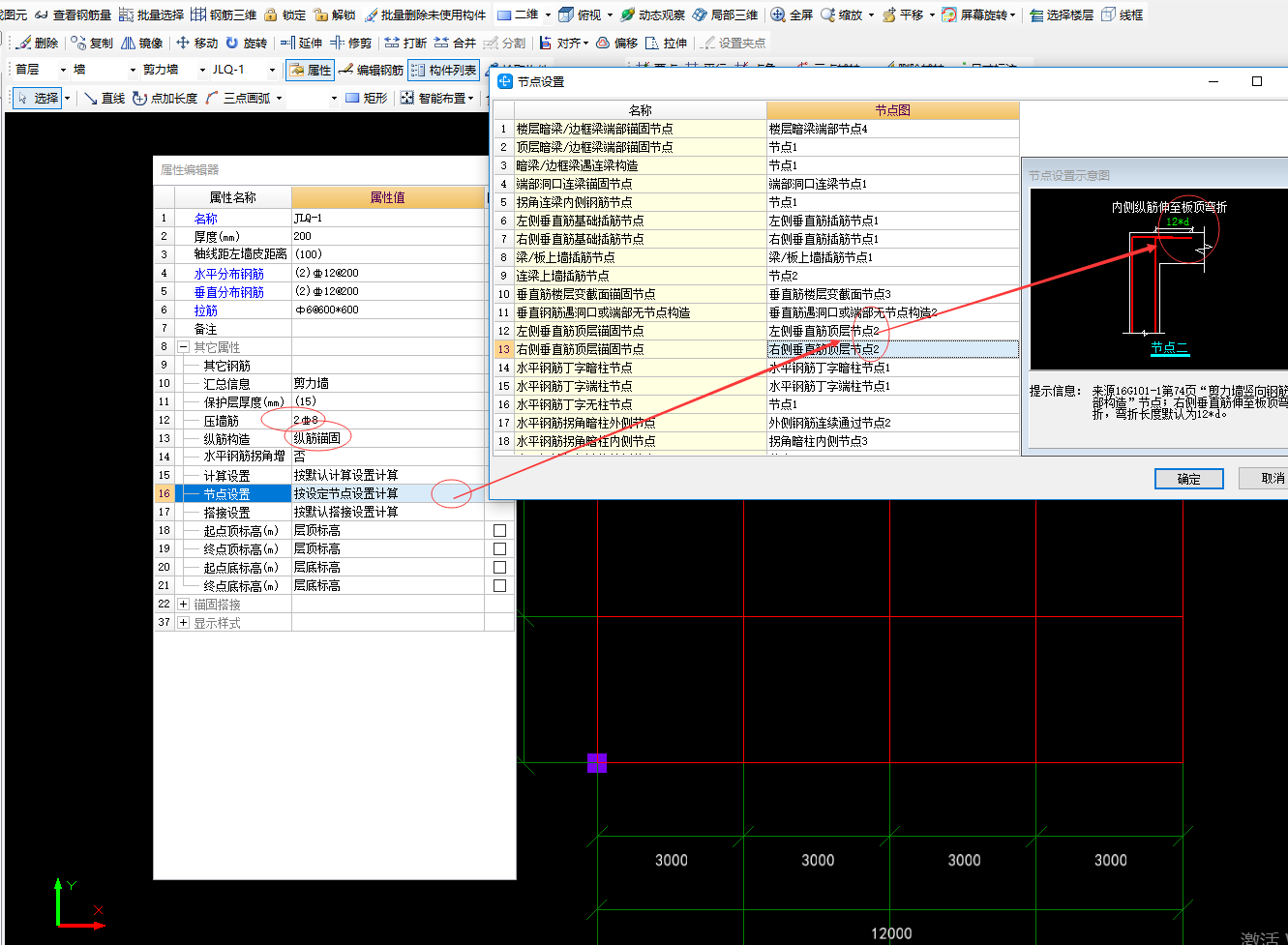1288x945 pixels.
Task: Start 动态观察 dynamic orbit view
Action: [x=652, y=15]
